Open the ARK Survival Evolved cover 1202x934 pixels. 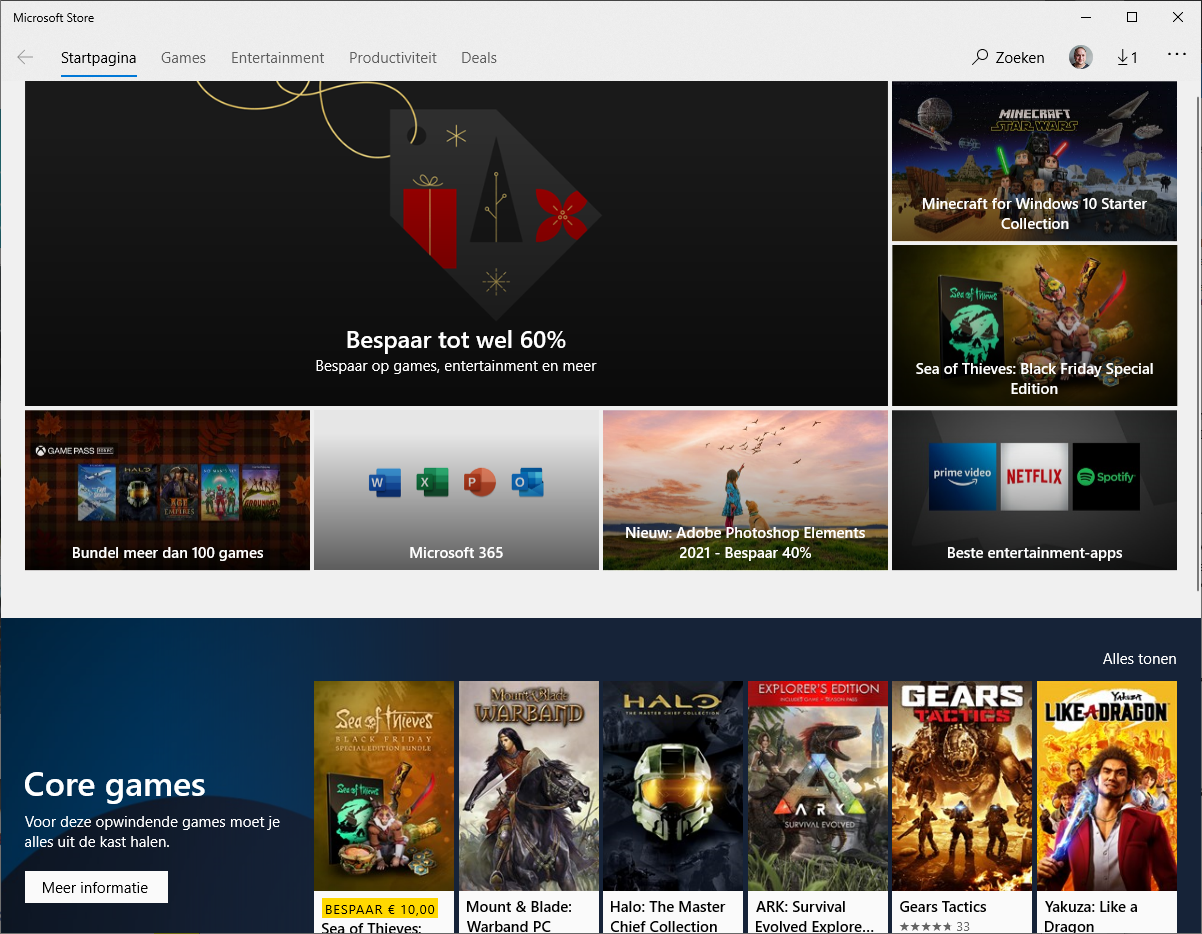[818, 786]
